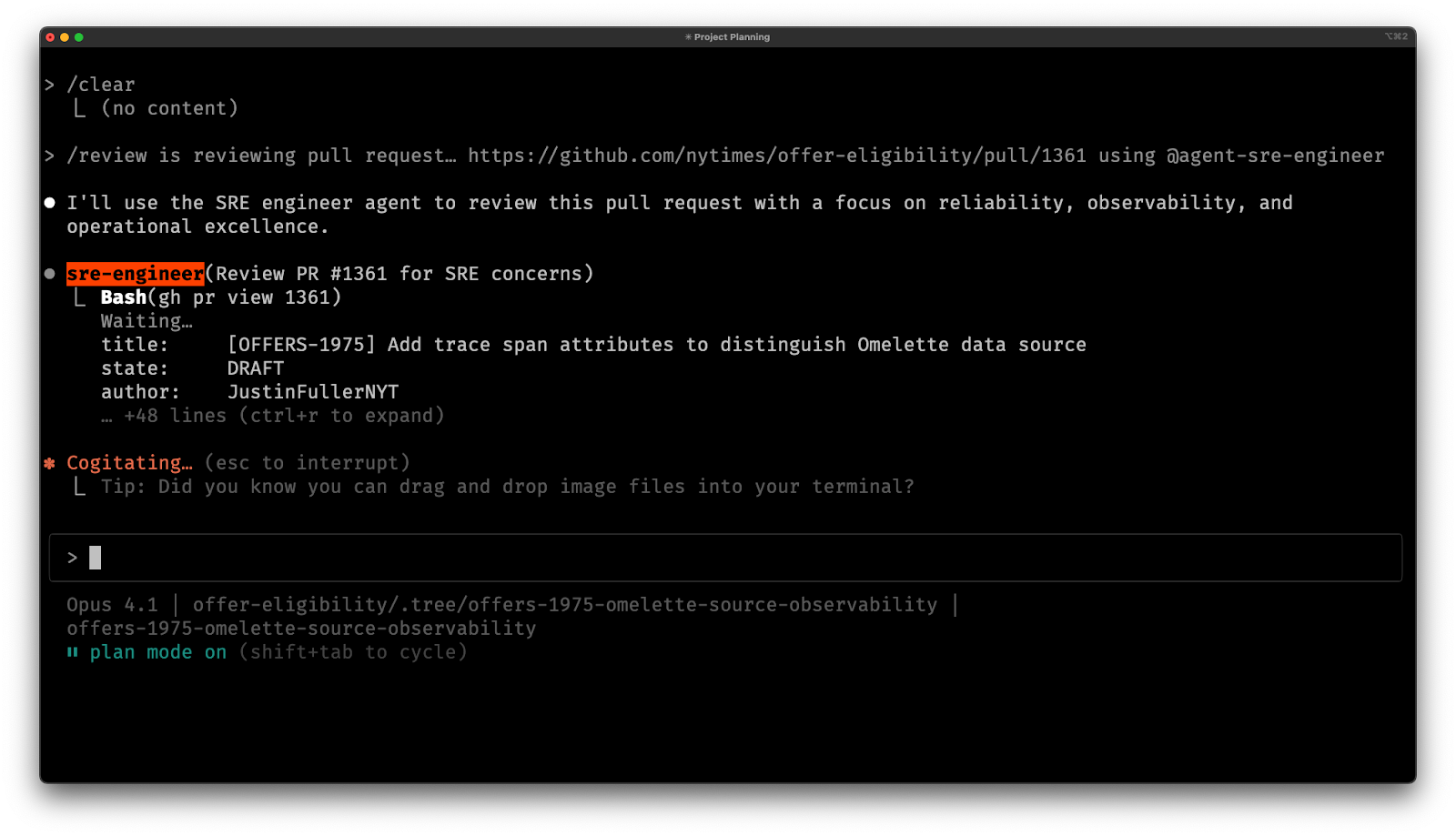Viewport: 1456px width, 836px height.
Task: Toggle plan mode off
Action: pyautogui.click(x=157, y=651)
